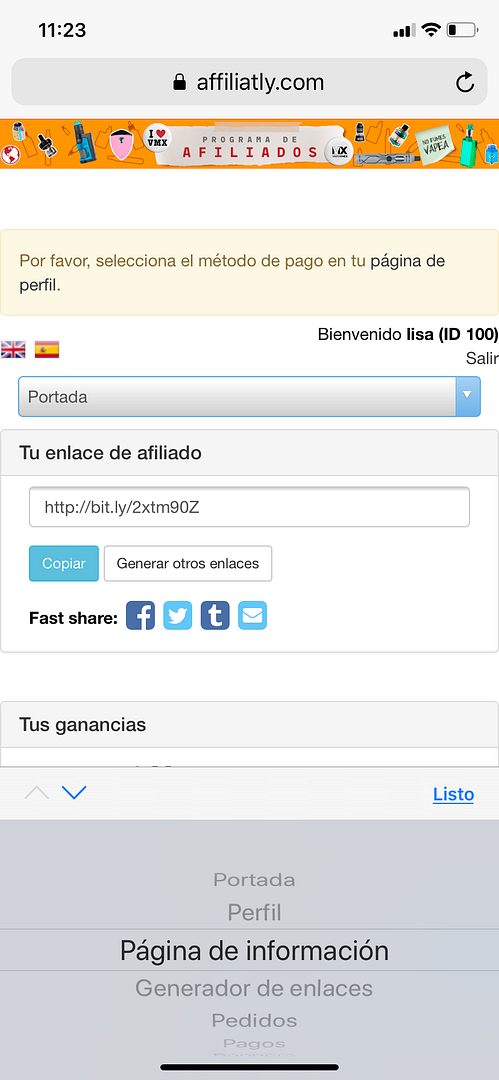Click the affiliate link text field
This screenshot has width=499, height=1080.
click(250, 508)
